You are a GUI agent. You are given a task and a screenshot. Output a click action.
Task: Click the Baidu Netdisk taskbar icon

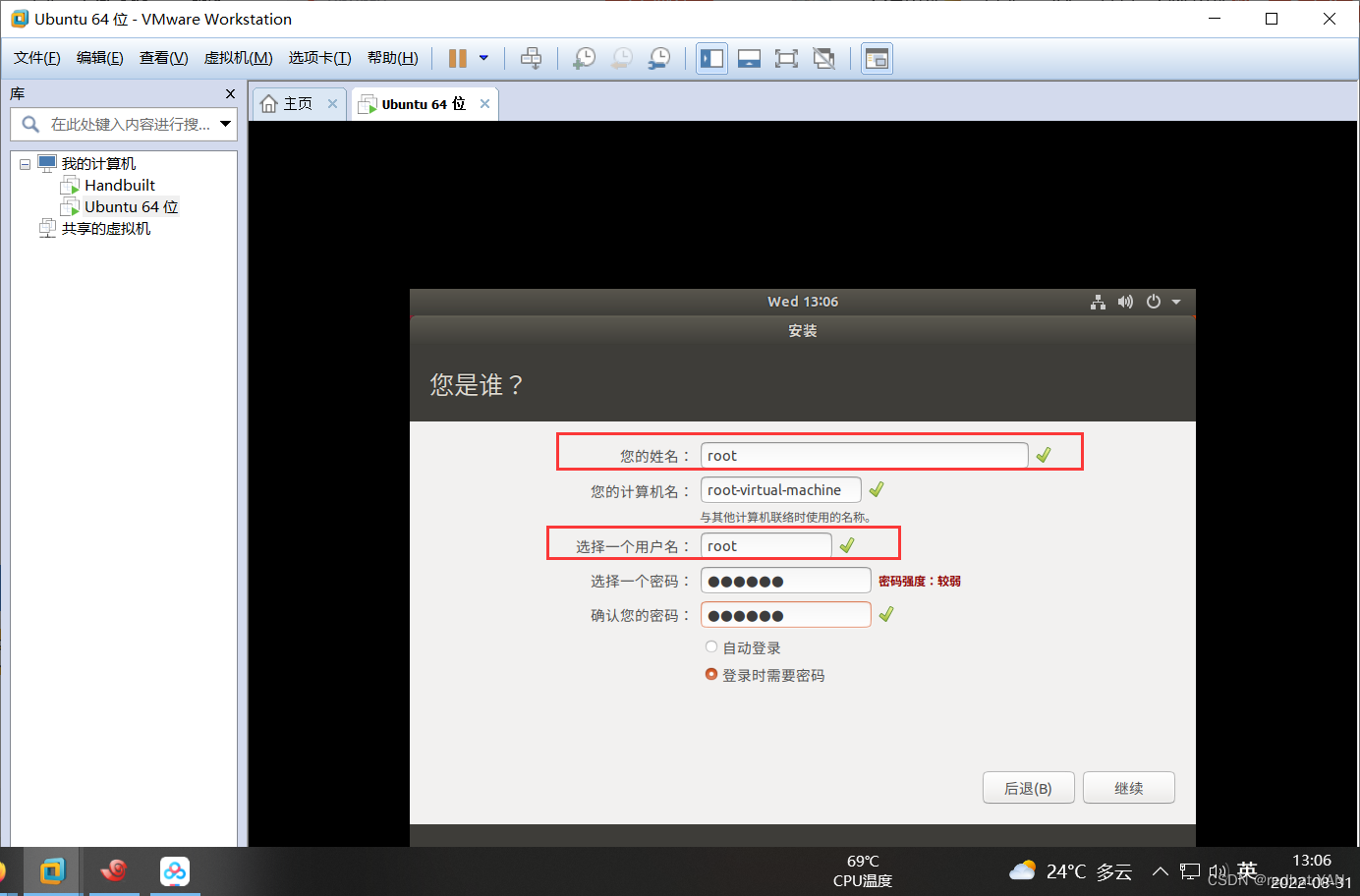click(175, 870)
